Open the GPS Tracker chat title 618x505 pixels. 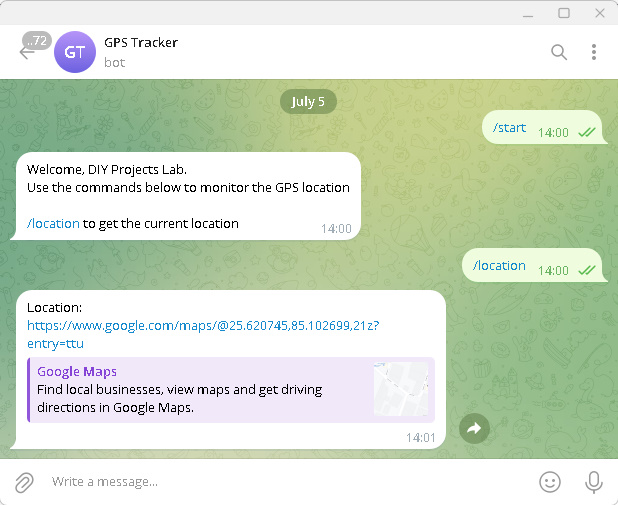click(x=141, y=43)
